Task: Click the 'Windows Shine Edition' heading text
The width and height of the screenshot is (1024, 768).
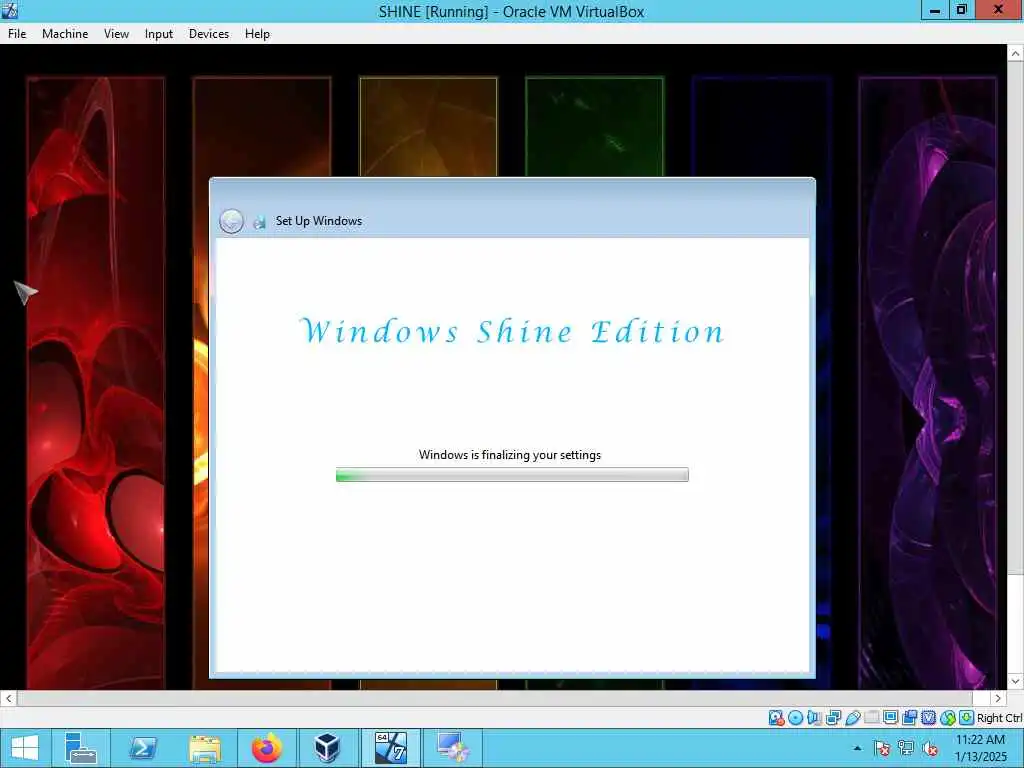Action: click(512, 331)
